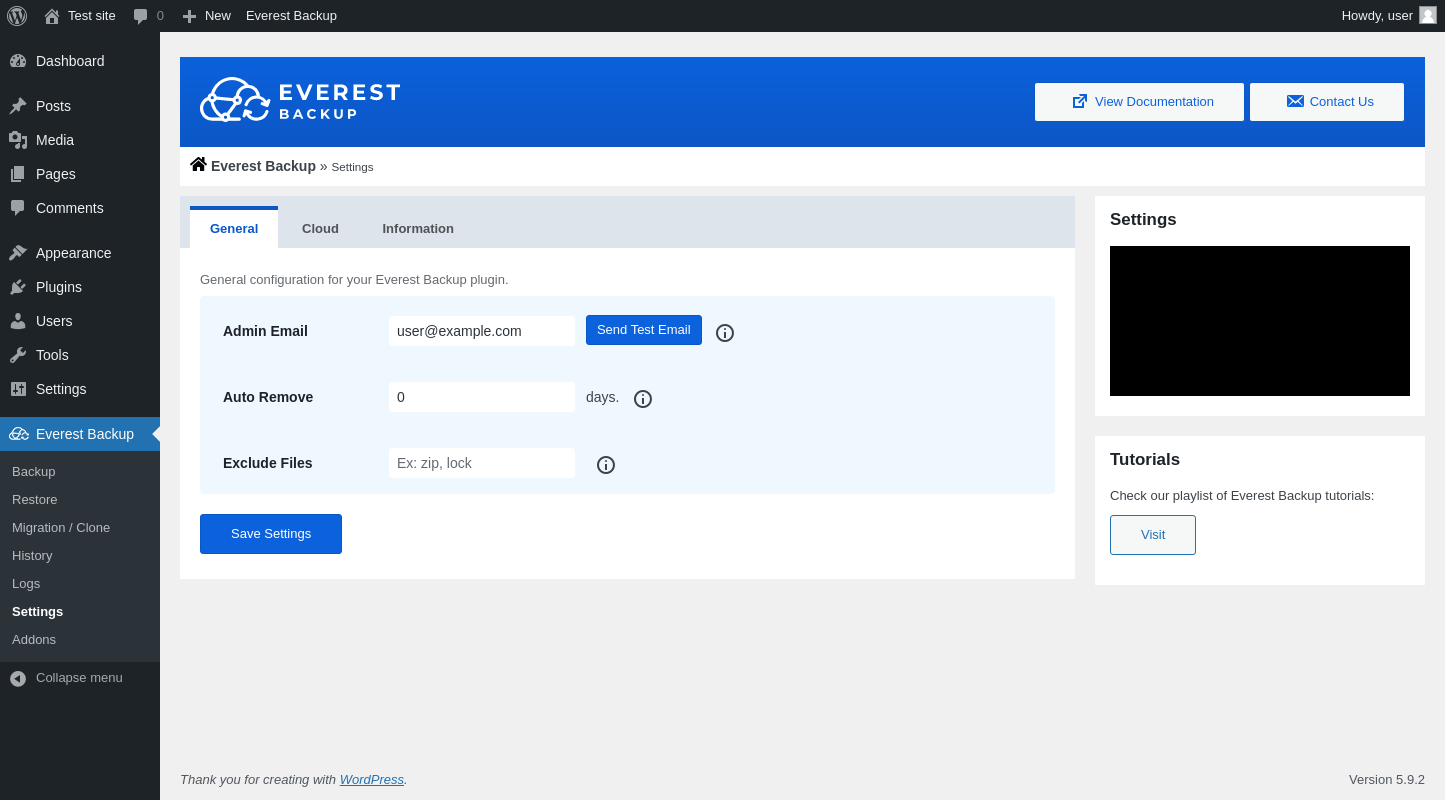
Task: Click the Send Test Email button
Action: tap(644, 330)
